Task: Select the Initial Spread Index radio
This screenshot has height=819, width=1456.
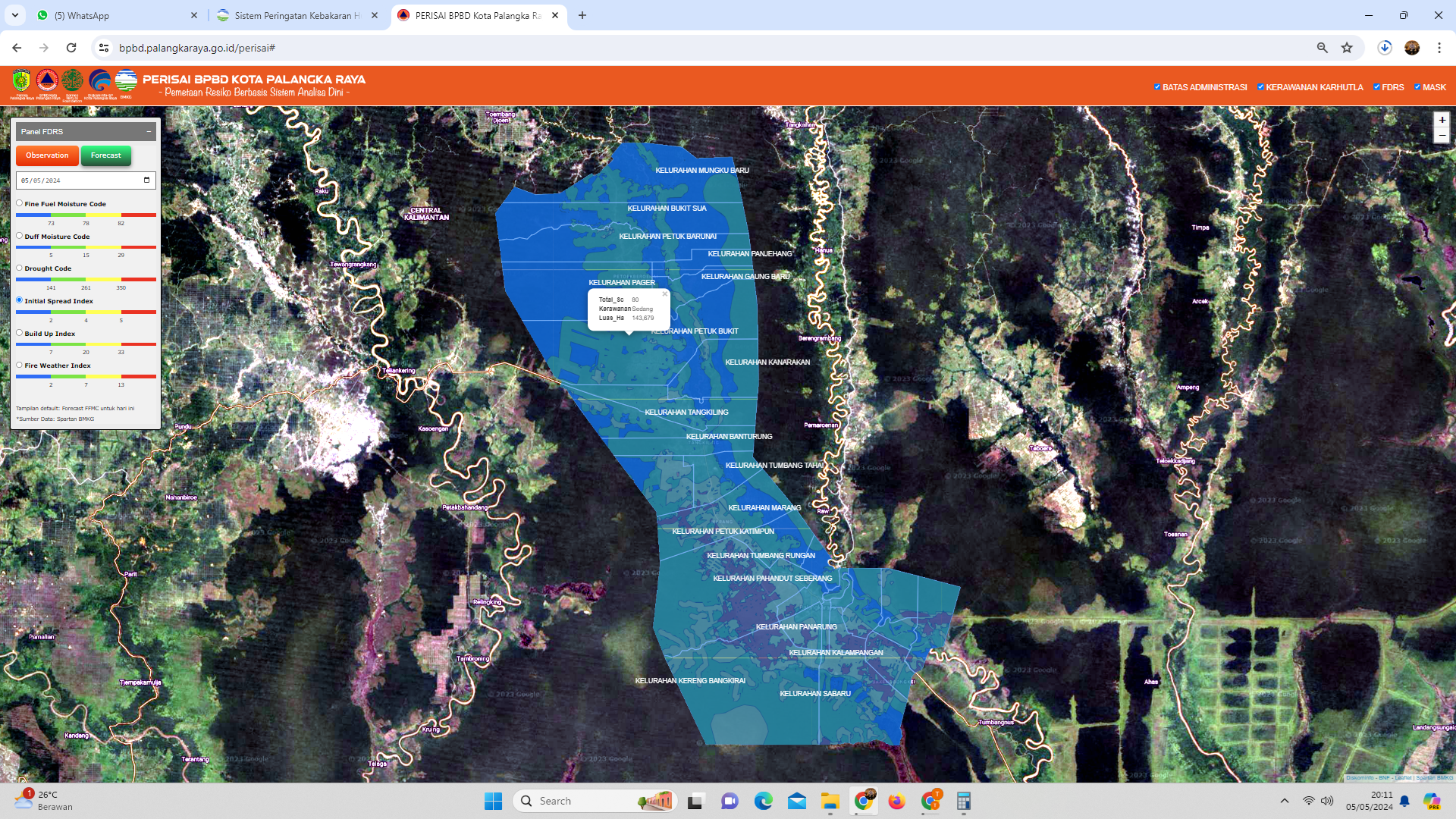Action: pyautogui.click(x=20, y=300)
